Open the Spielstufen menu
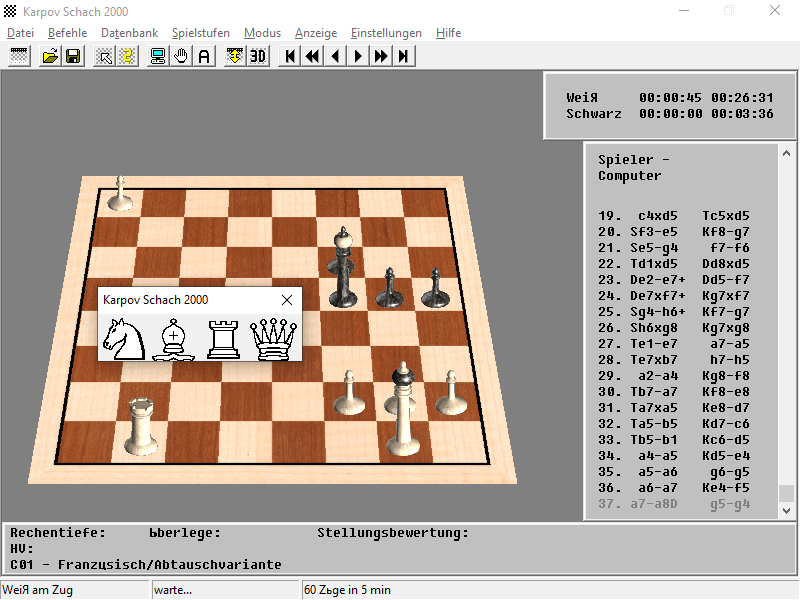This screenshot has height=600, width=800. [x=201, y=33]
